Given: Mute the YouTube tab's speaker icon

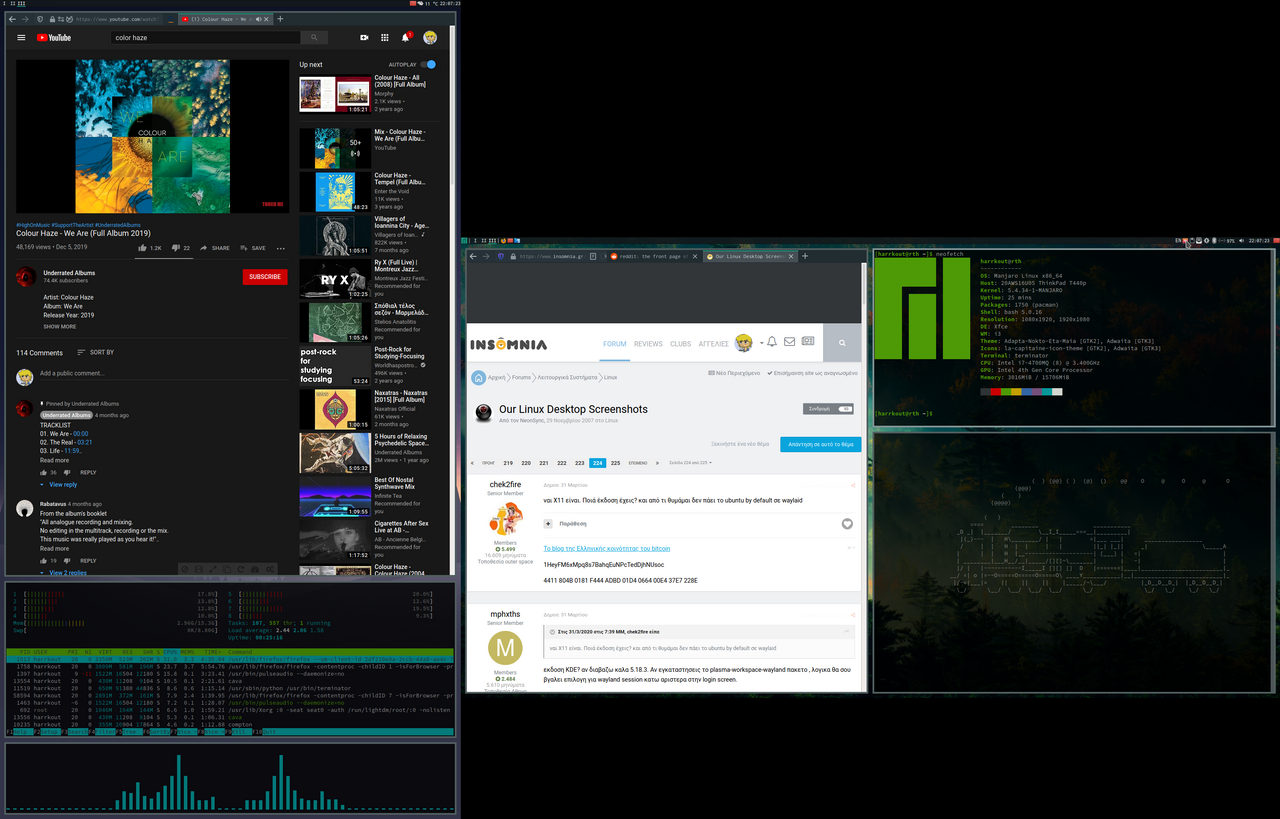Looking at the screenshot, I should pos(259,19).
